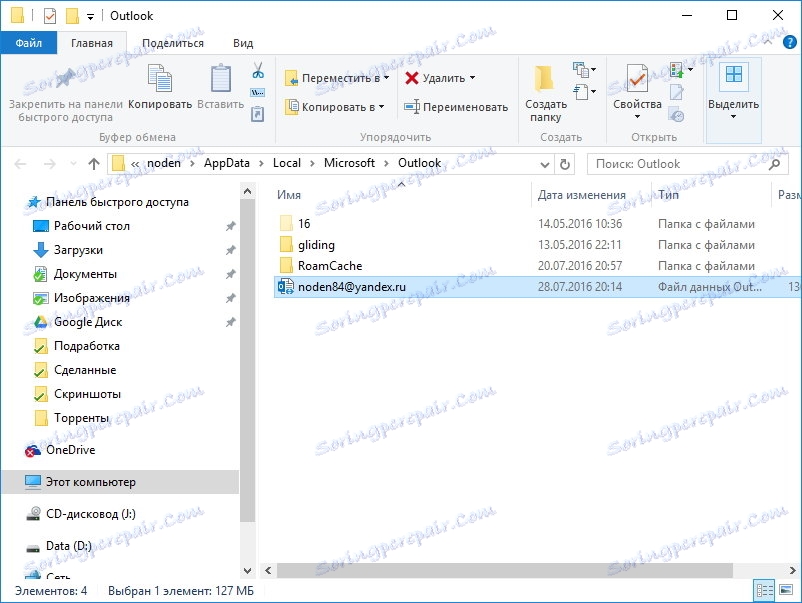Refresh the Outlook folder view
Viewport: 802px width, 603px height.
tap(565, 164)
